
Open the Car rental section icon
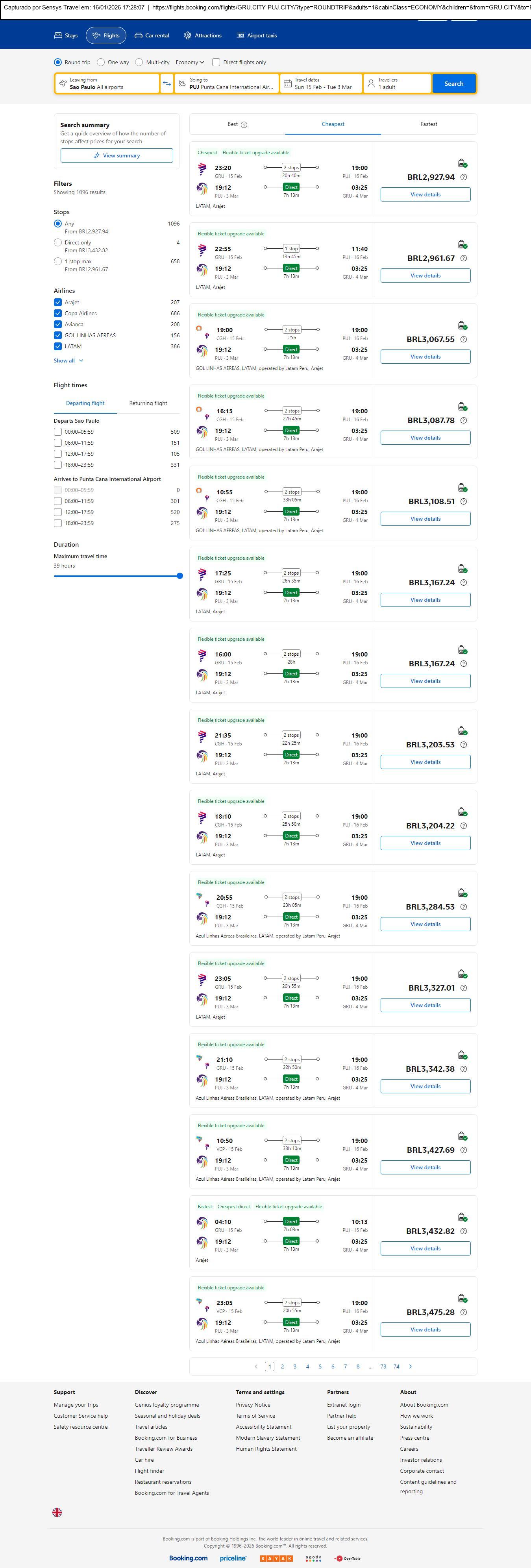139,36
